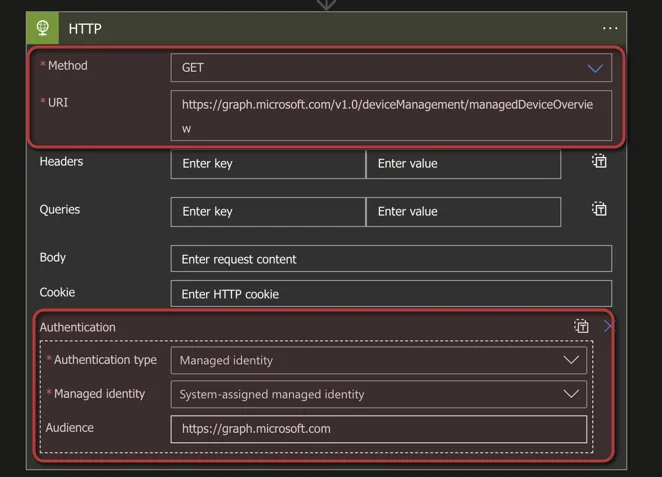Viewport: 662px width, 477px height.
Task: Click the Audience input field
Action: (x=379, y=429)
